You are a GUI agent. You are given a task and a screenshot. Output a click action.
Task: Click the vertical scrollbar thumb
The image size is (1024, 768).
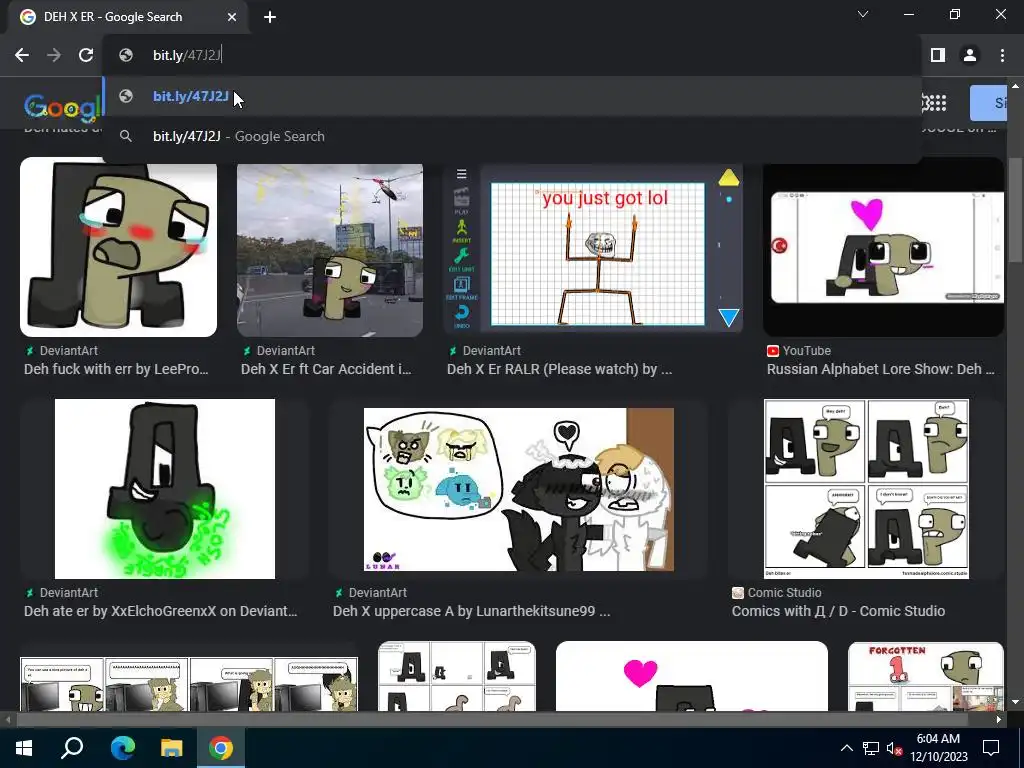click(1014, 209)
